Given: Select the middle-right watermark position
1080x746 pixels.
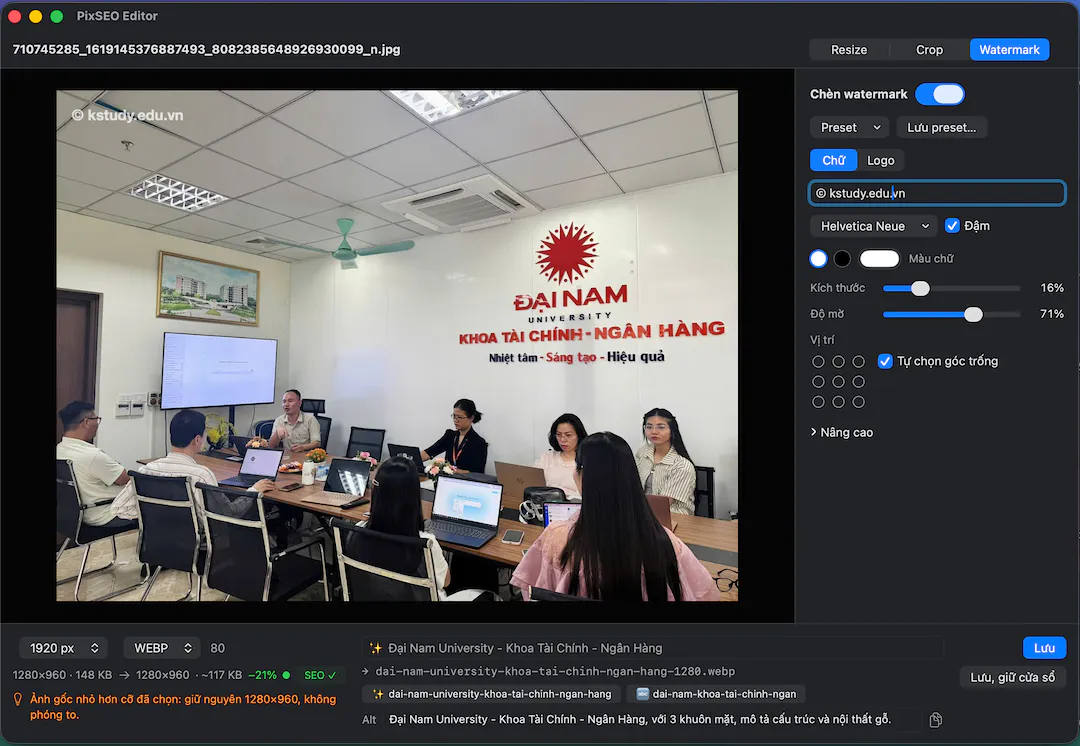Looking at the screenshot, I should [858, 382].
